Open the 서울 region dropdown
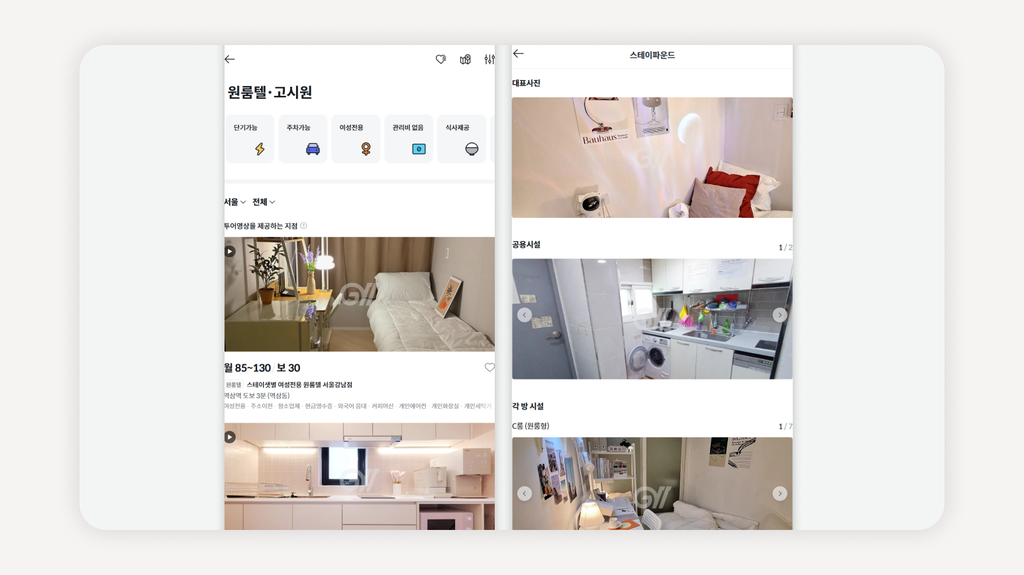The width and height of the screenshot is (1024, 575). 235,202
